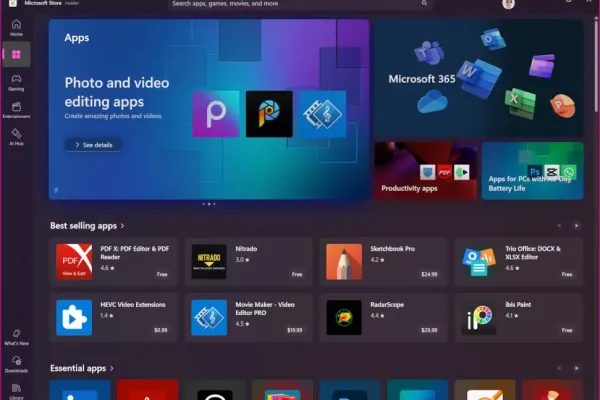The height and width of the screenshot is (400, 600).
Task: Click the PicsArt purple P icon
Action: point(216,114)
